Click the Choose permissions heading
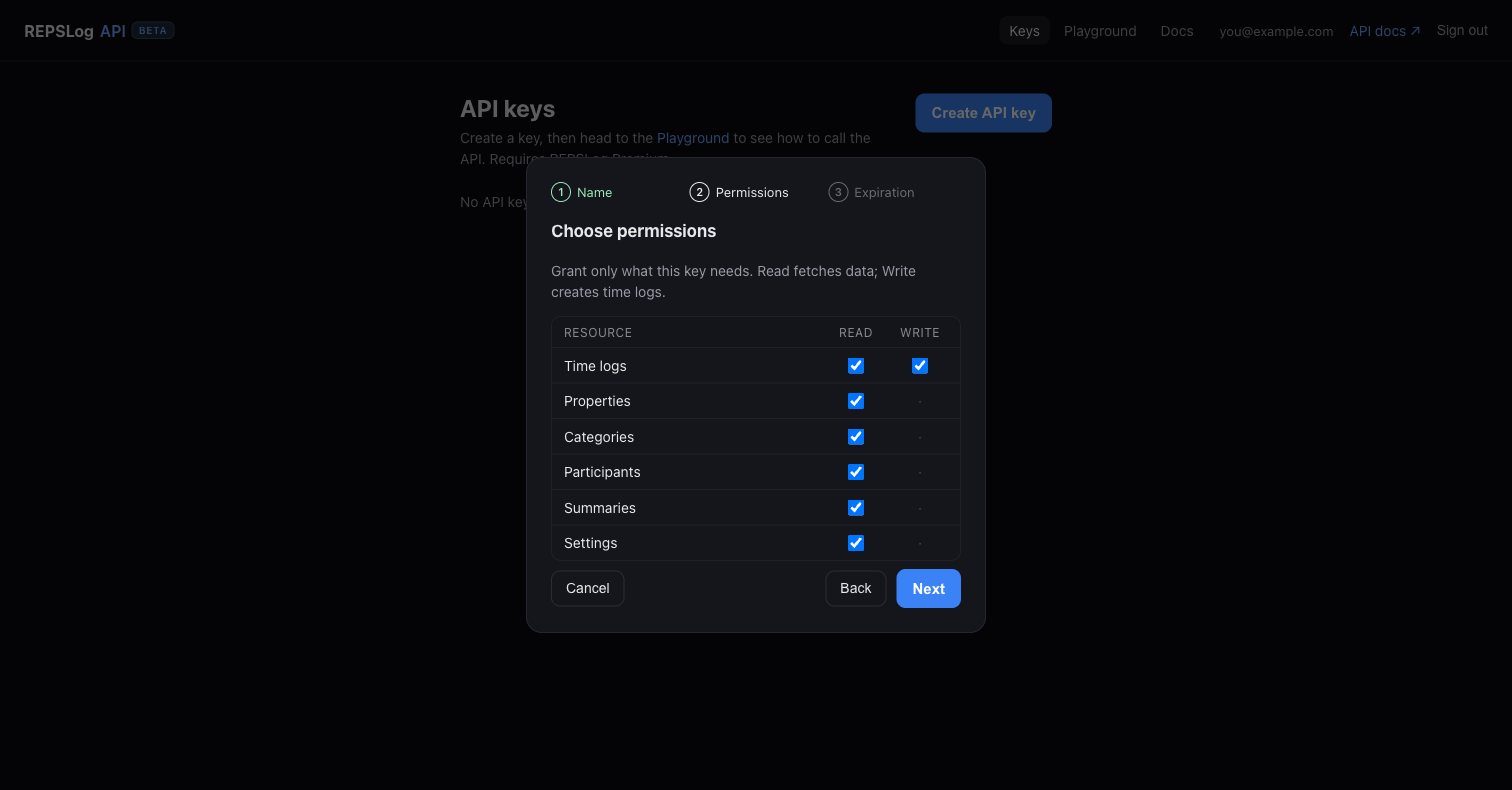The image size is (1512, 790). [x=634, y=231]
